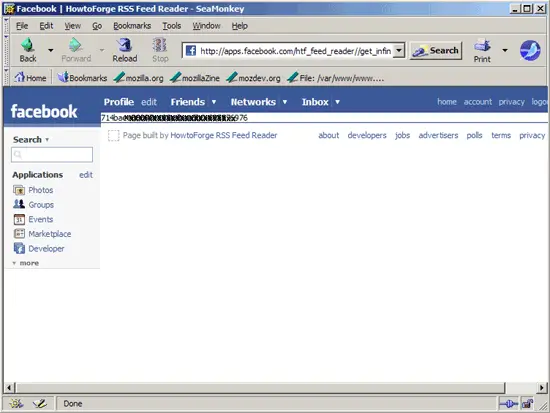The width and height of the screenshot is (550, 413).
Task: Click the toolbar Search button
Action: [436, 51]
